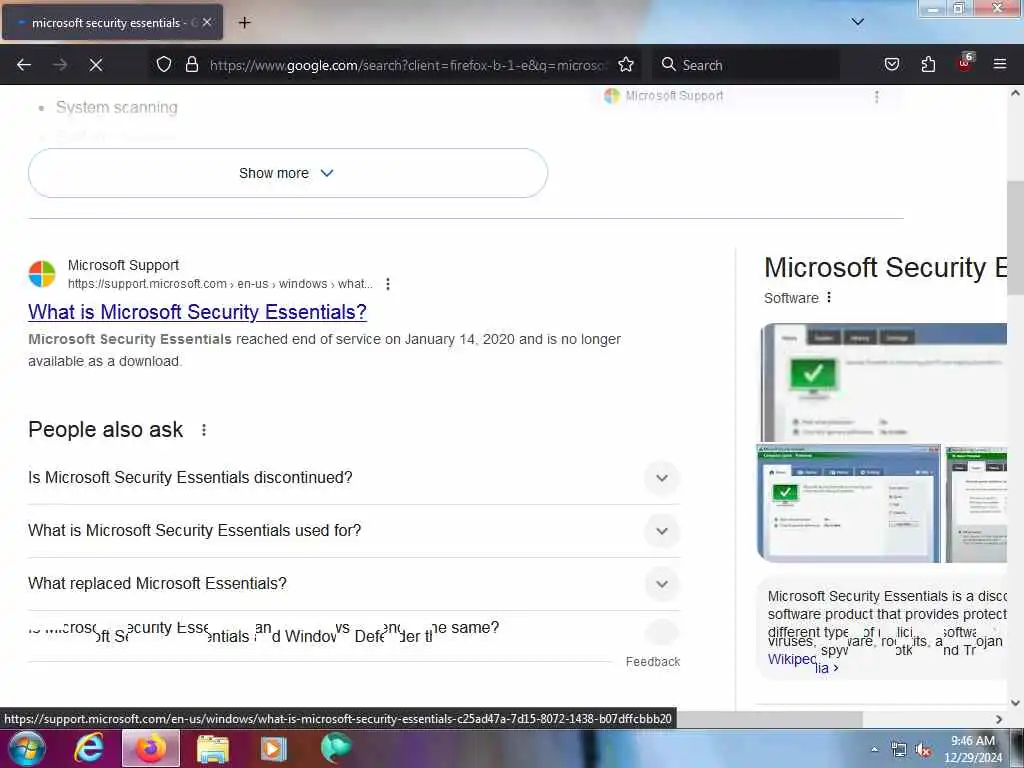Click the forward navigation arrow

60,65
